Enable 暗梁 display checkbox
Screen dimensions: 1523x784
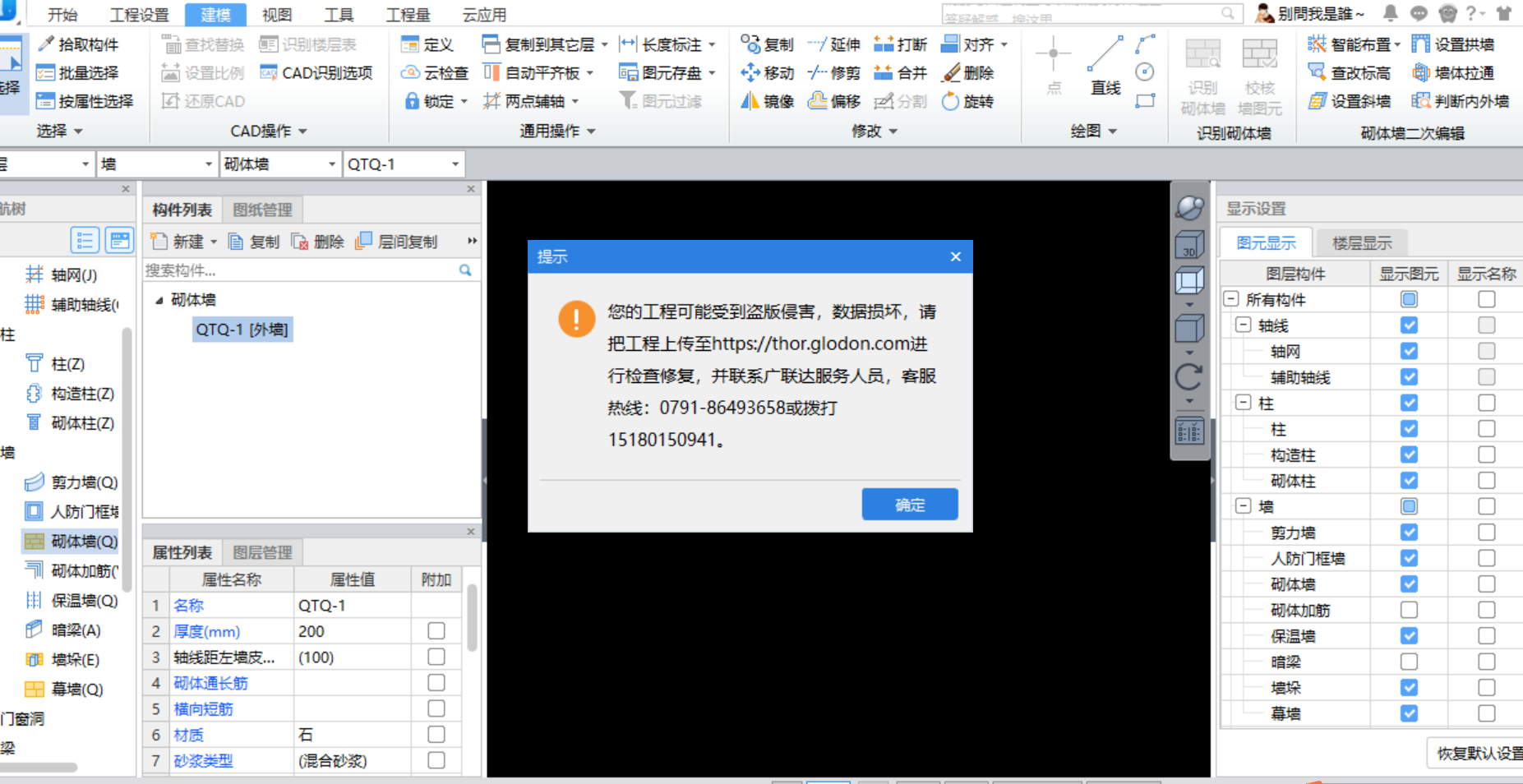(1409, 662)
